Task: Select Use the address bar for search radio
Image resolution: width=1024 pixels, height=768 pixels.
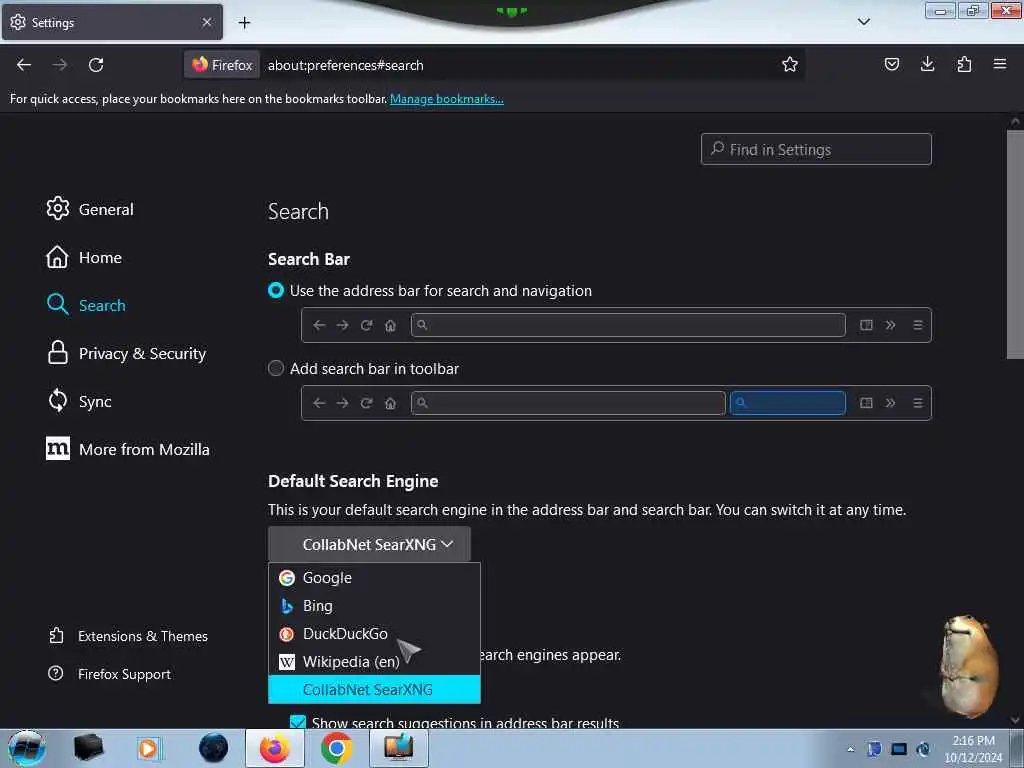Action: [x=276, y=291]
